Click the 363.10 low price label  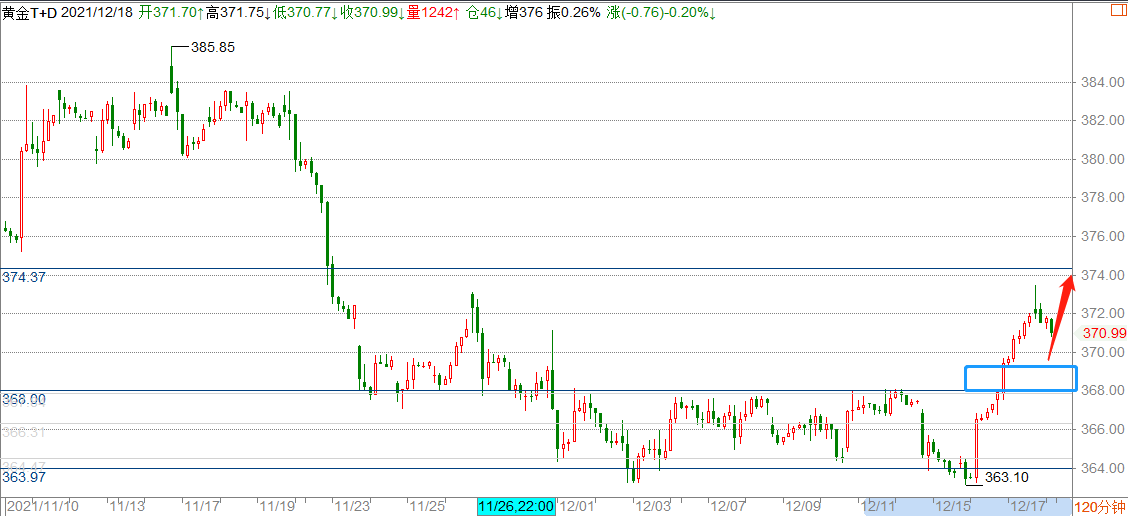(x=1007, y=477)
